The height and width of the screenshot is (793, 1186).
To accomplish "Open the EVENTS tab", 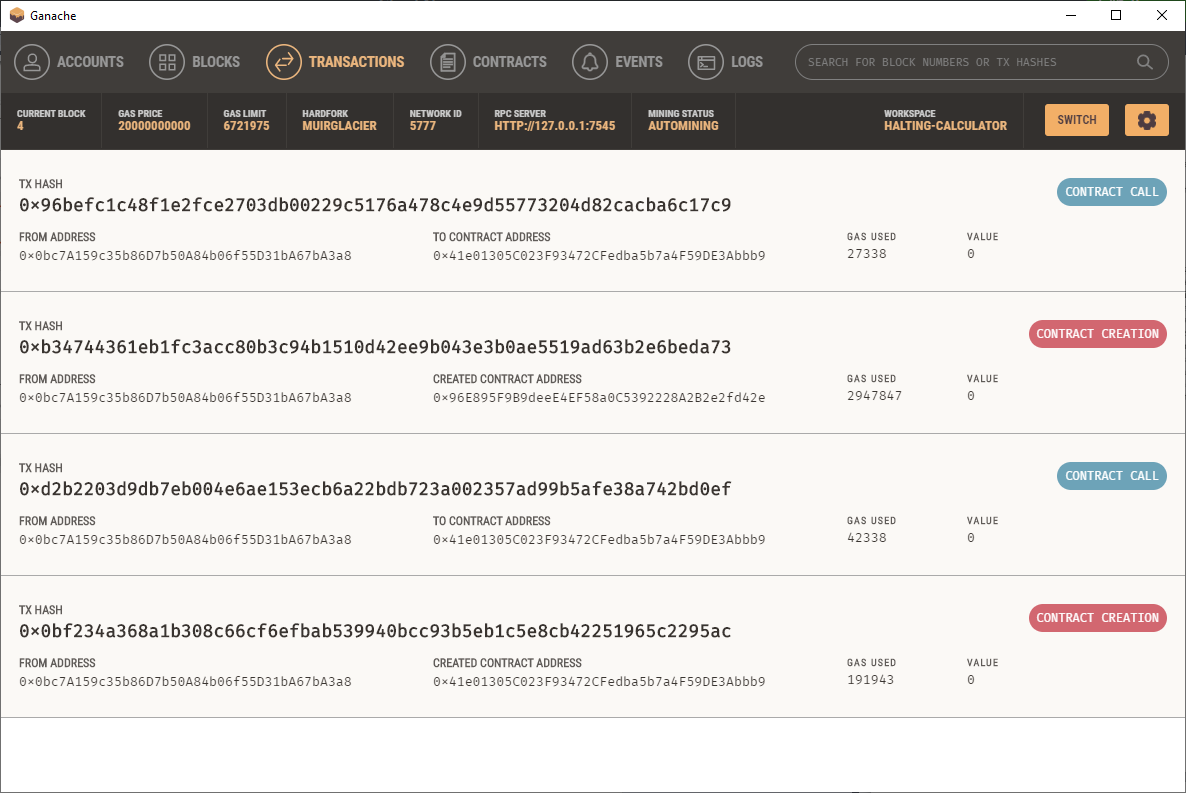I will click(637, 61).
